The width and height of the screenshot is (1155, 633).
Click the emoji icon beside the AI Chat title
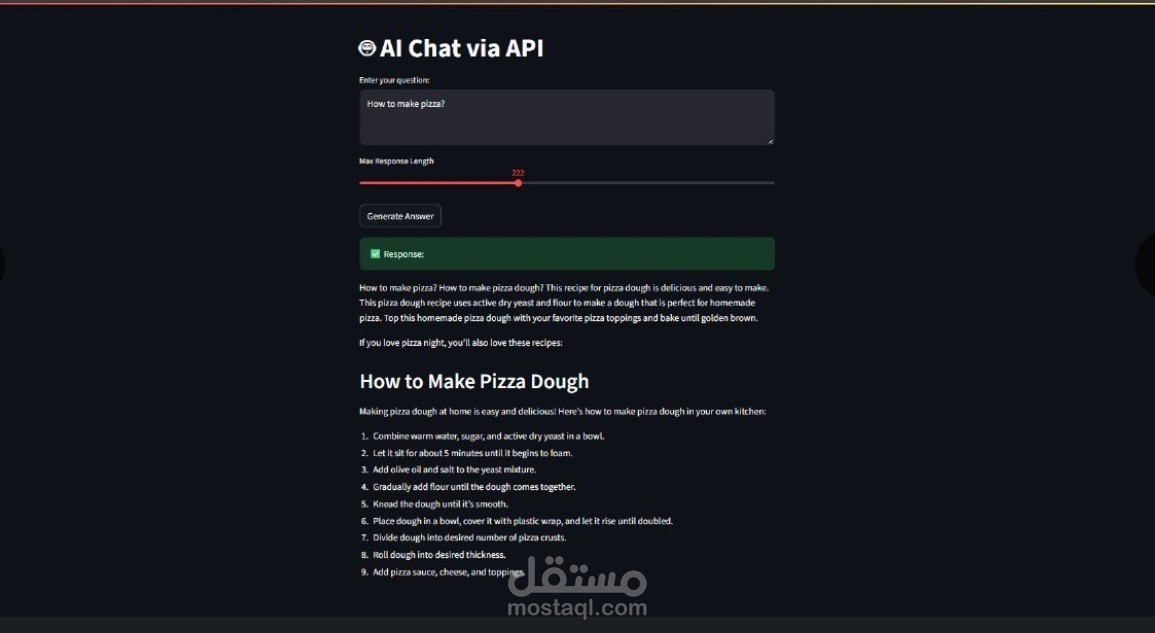(366, 47)
